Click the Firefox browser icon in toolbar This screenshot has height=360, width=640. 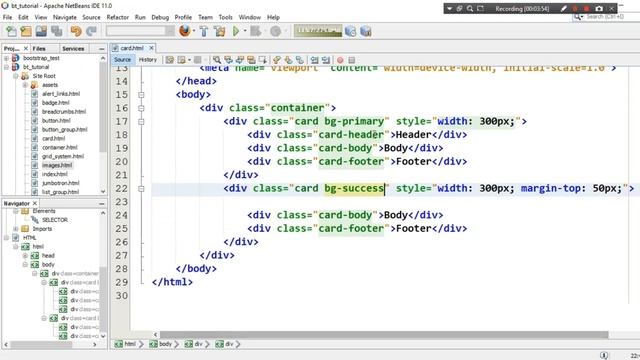[184, 31]
